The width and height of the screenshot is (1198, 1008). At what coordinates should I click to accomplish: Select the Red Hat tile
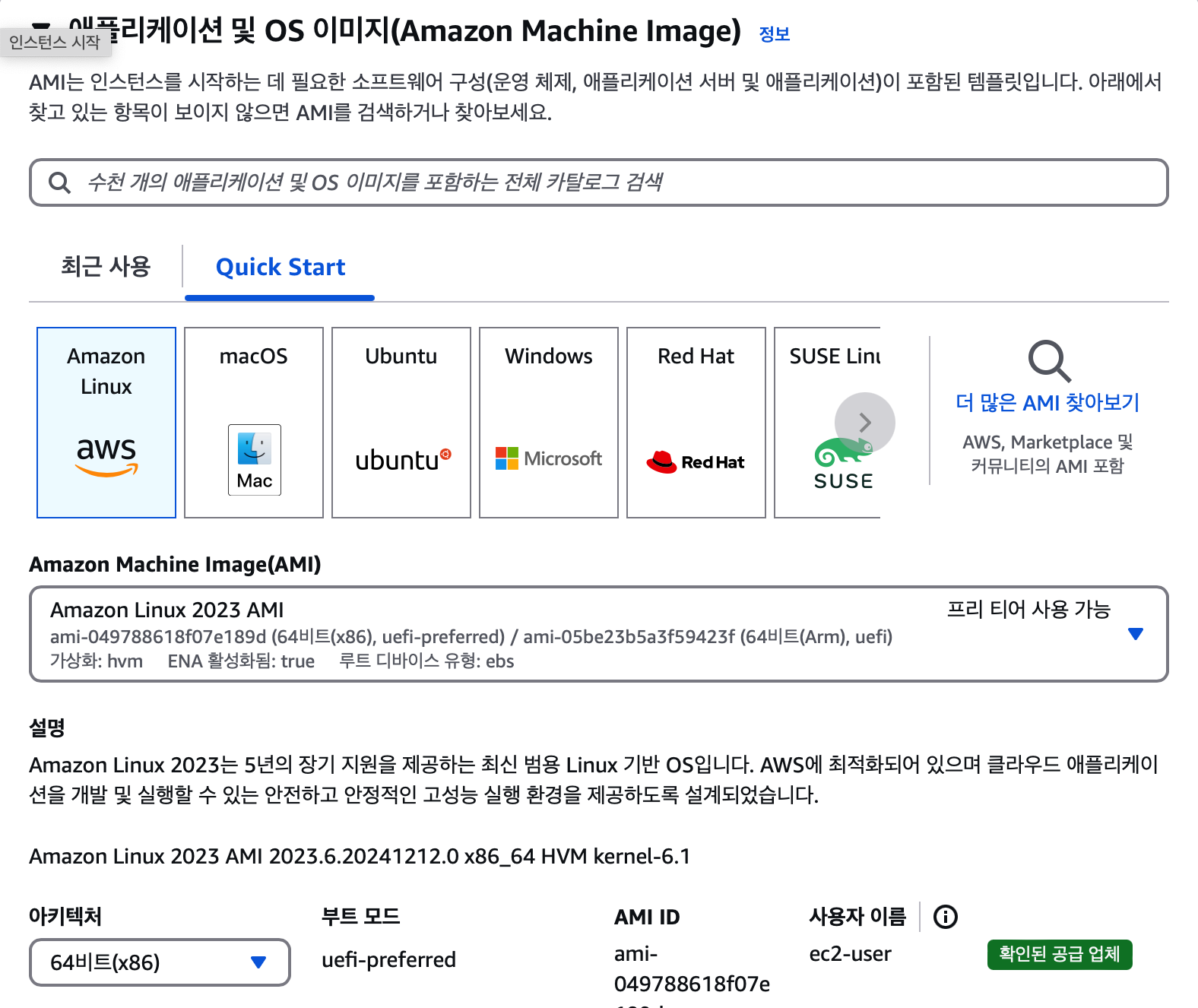pyautogui.click(x=696, y=423)
